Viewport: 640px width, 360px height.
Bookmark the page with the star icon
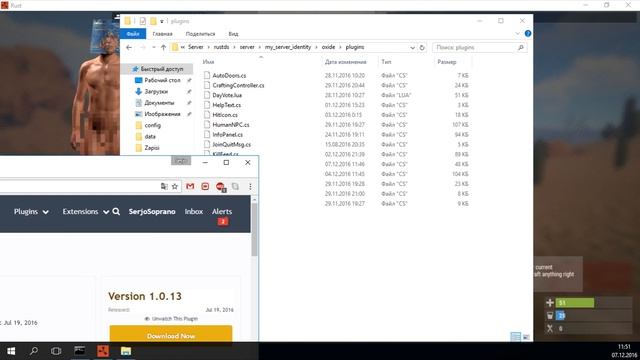175,186
